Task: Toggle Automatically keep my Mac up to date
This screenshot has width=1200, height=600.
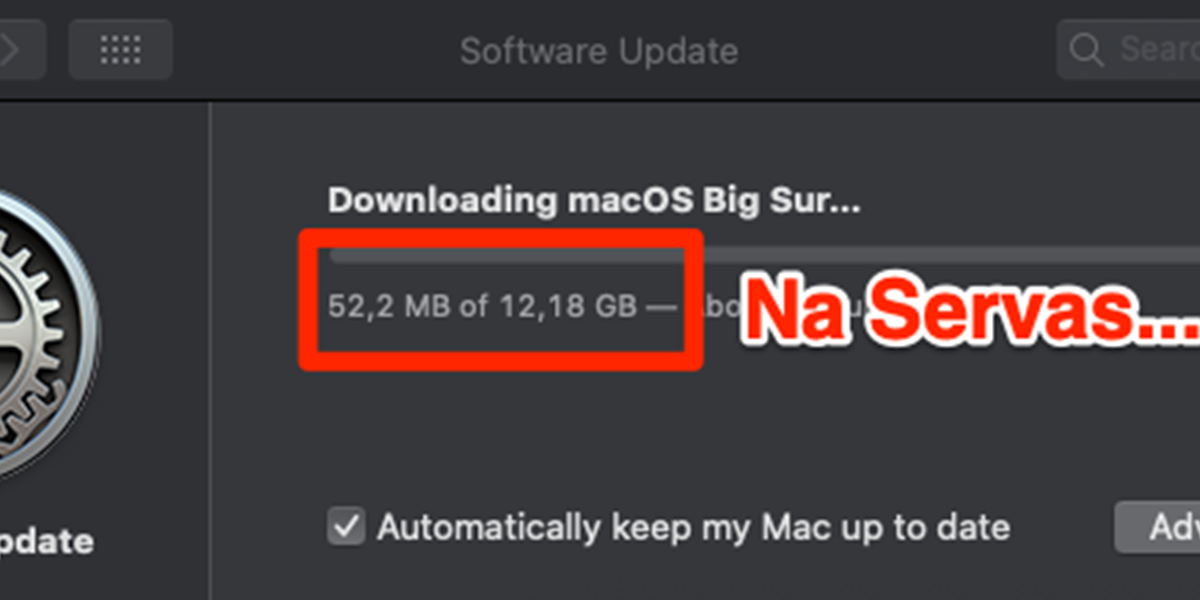Action: [x=346, y=527]
